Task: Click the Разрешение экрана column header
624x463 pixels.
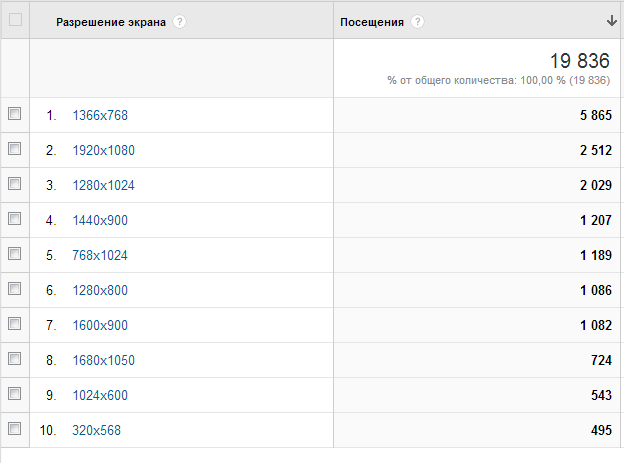Action: click(111, 22)
